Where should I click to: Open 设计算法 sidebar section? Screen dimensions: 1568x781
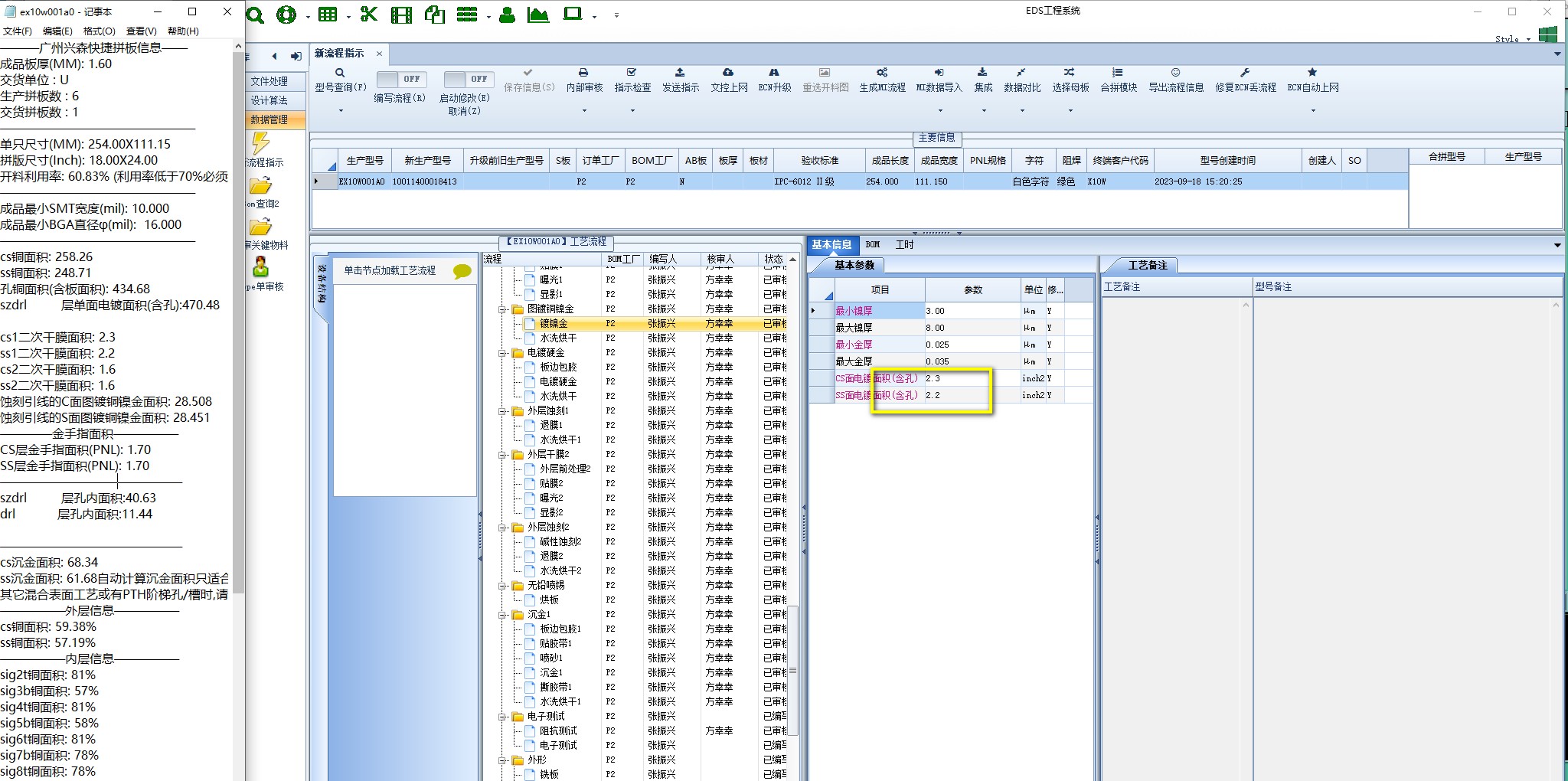pos(269,100)
